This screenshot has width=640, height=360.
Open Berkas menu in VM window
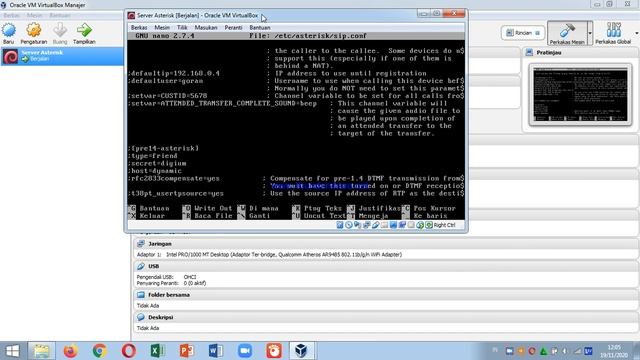139,27
